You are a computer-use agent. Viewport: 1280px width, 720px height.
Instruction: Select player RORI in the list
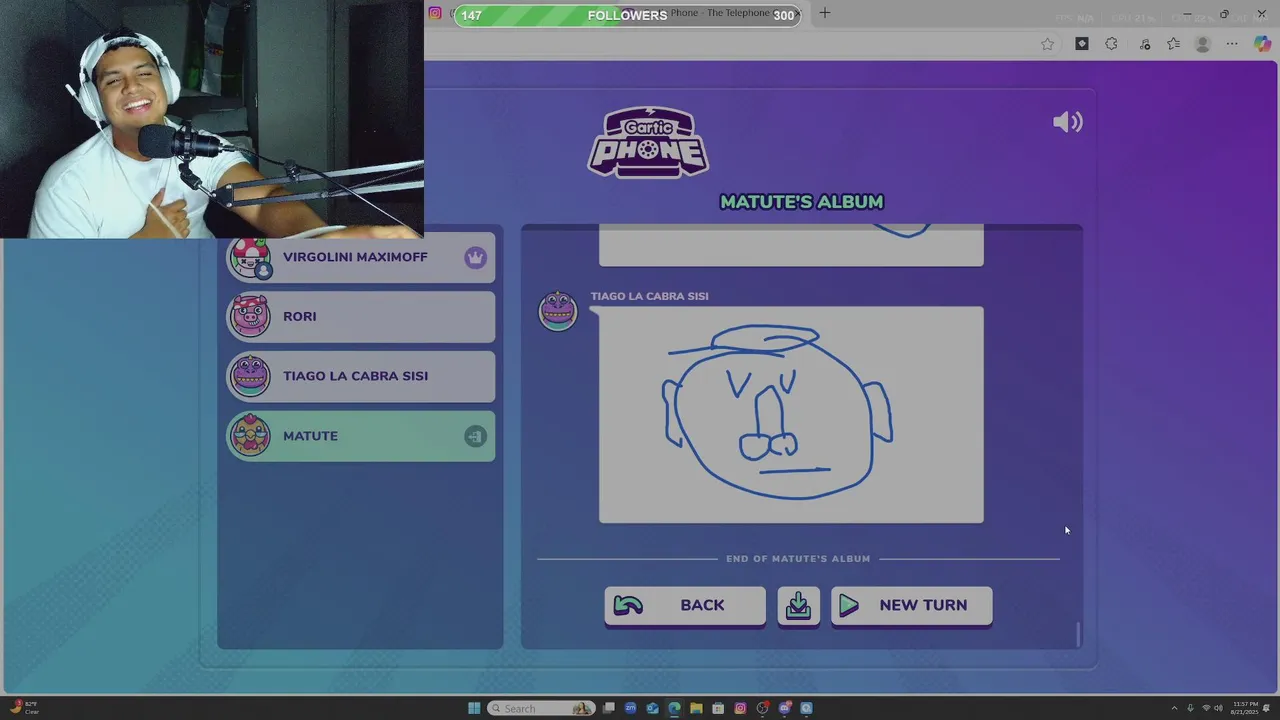(x=361, y=317)
